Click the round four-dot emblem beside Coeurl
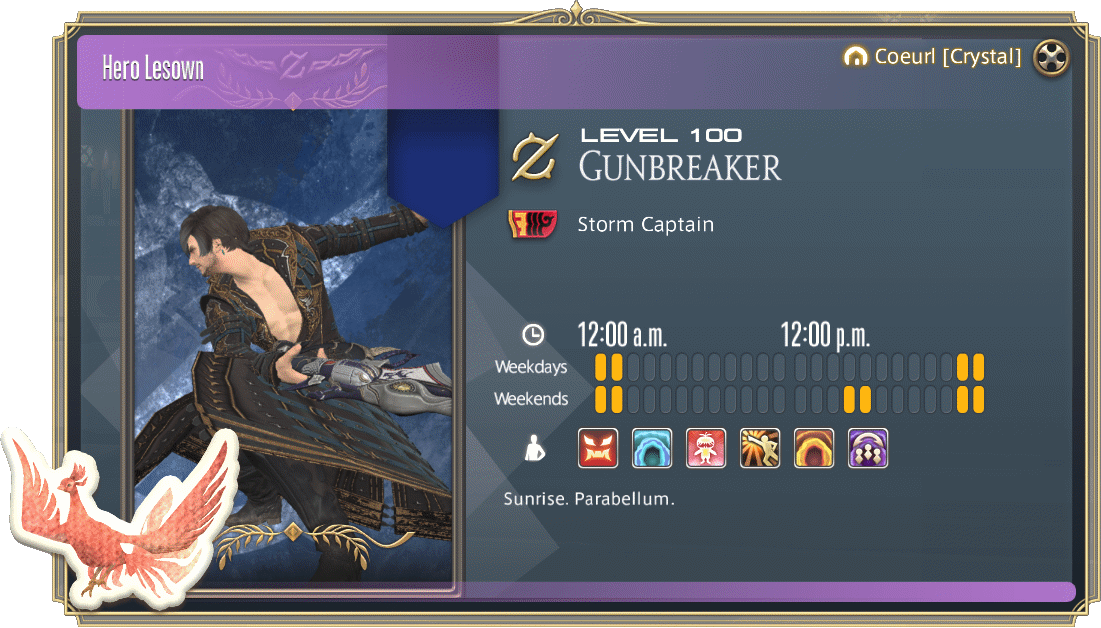1101x628 pixels. coord(1051,58)
